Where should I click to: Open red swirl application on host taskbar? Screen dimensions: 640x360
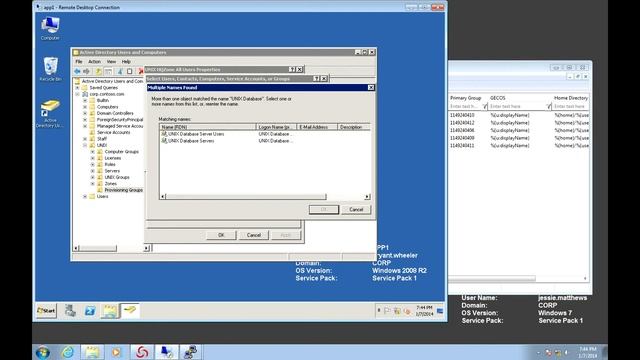[x=142, y=352]
